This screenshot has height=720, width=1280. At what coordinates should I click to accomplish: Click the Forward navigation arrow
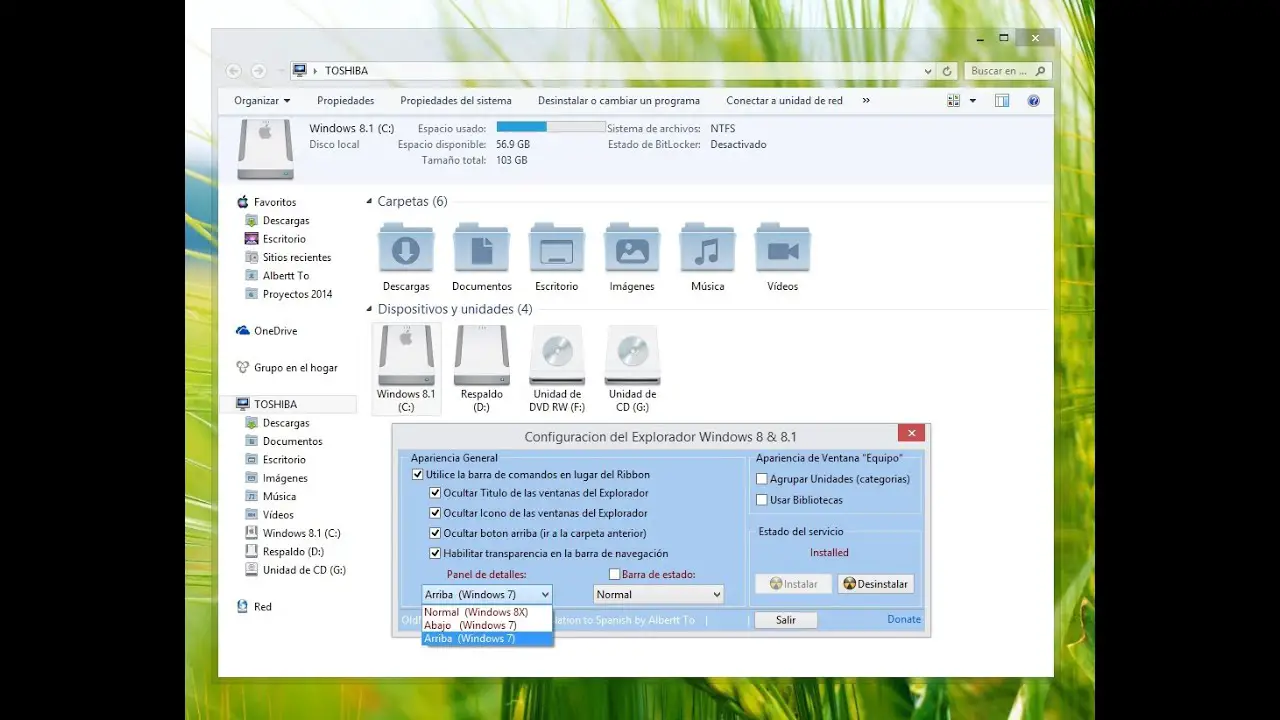coord(258,71)
